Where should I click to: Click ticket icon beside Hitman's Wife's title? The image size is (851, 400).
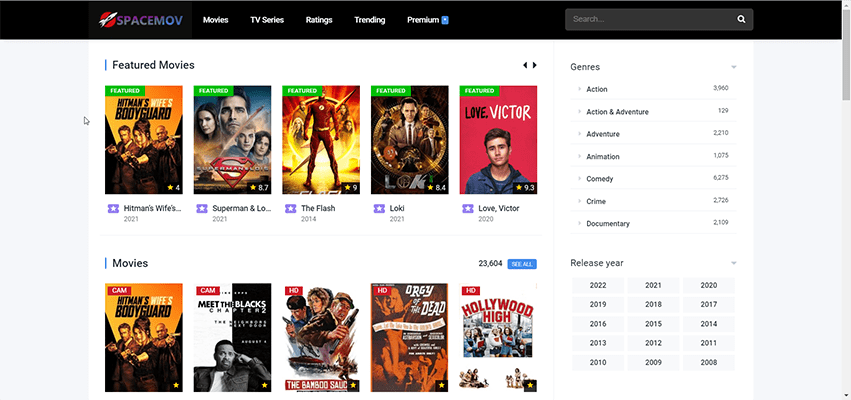(x=113, y=208)
